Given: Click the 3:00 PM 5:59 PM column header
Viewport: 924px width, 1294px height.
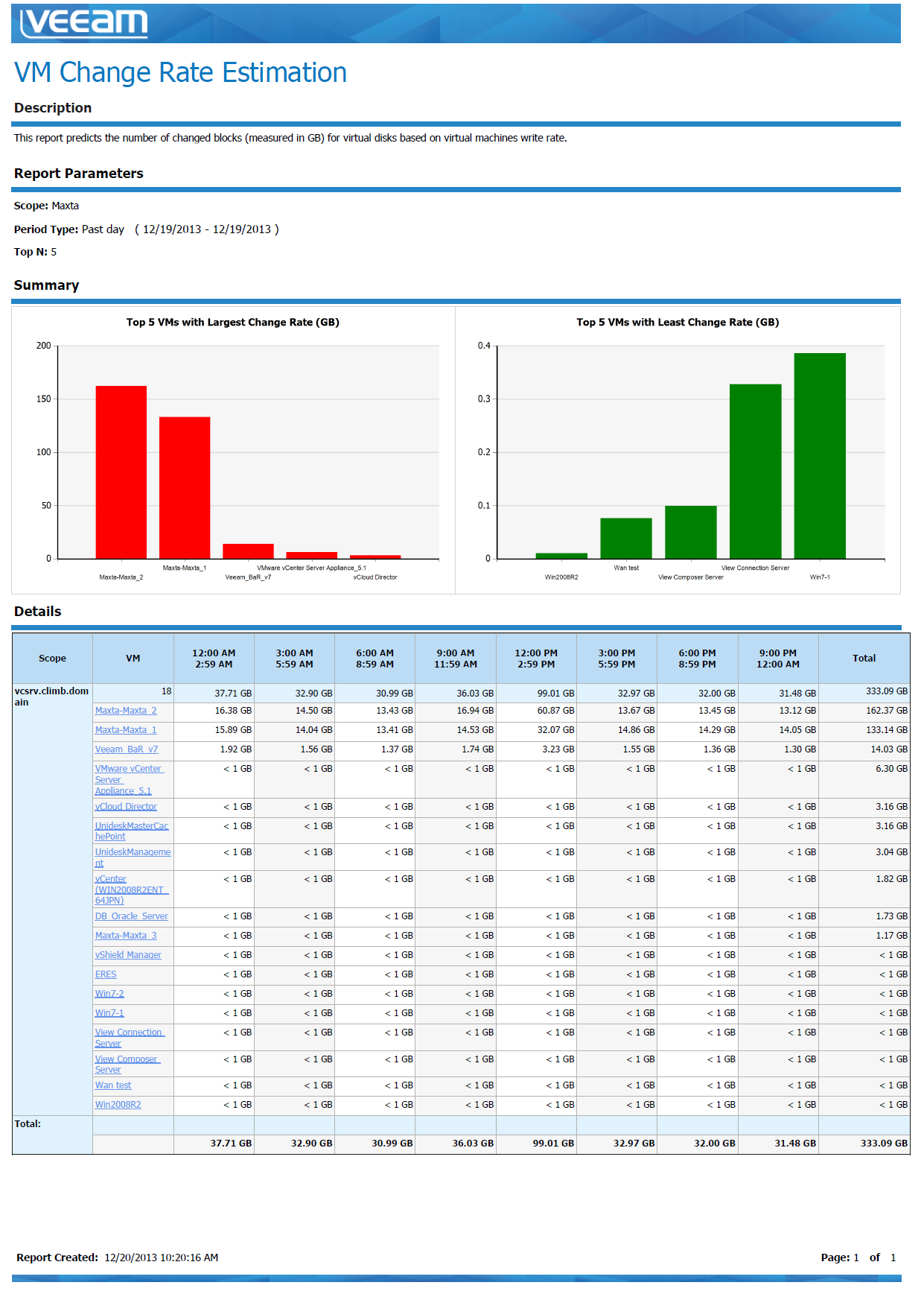Looking at the screenshot, I should 616,659.
